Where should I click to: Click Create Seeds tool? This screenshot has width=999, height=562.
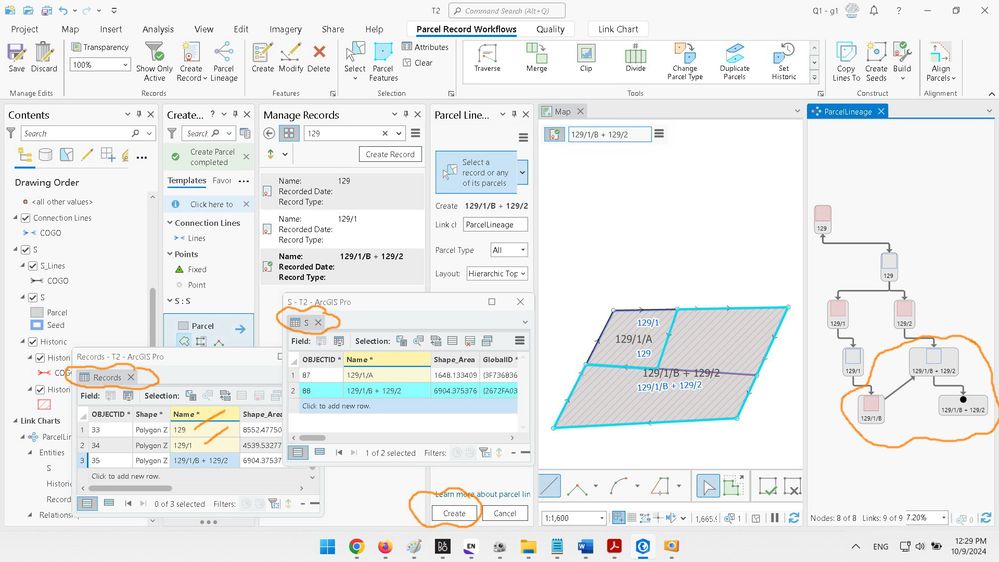876,62
